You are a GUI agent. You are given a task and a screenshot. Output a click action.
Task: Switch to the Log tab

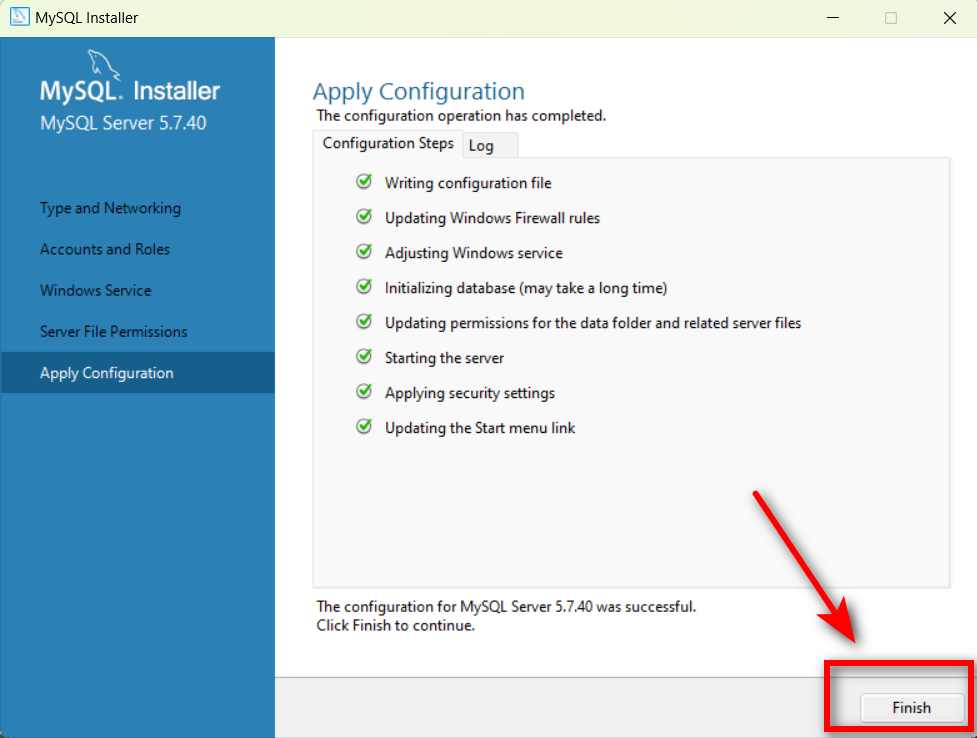[x=490, y=145]
